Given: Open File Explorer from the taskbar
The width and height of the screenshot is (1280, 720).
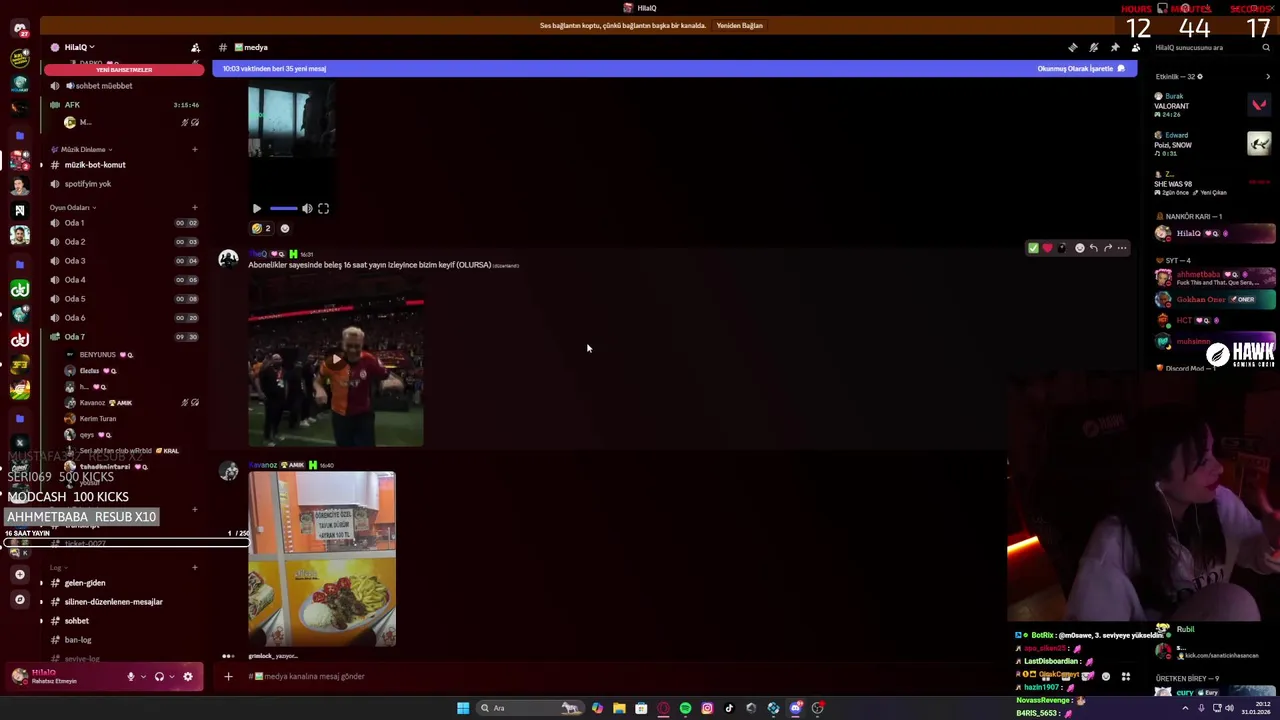Looking at the screenshot, I should click(x=619, y=708).
